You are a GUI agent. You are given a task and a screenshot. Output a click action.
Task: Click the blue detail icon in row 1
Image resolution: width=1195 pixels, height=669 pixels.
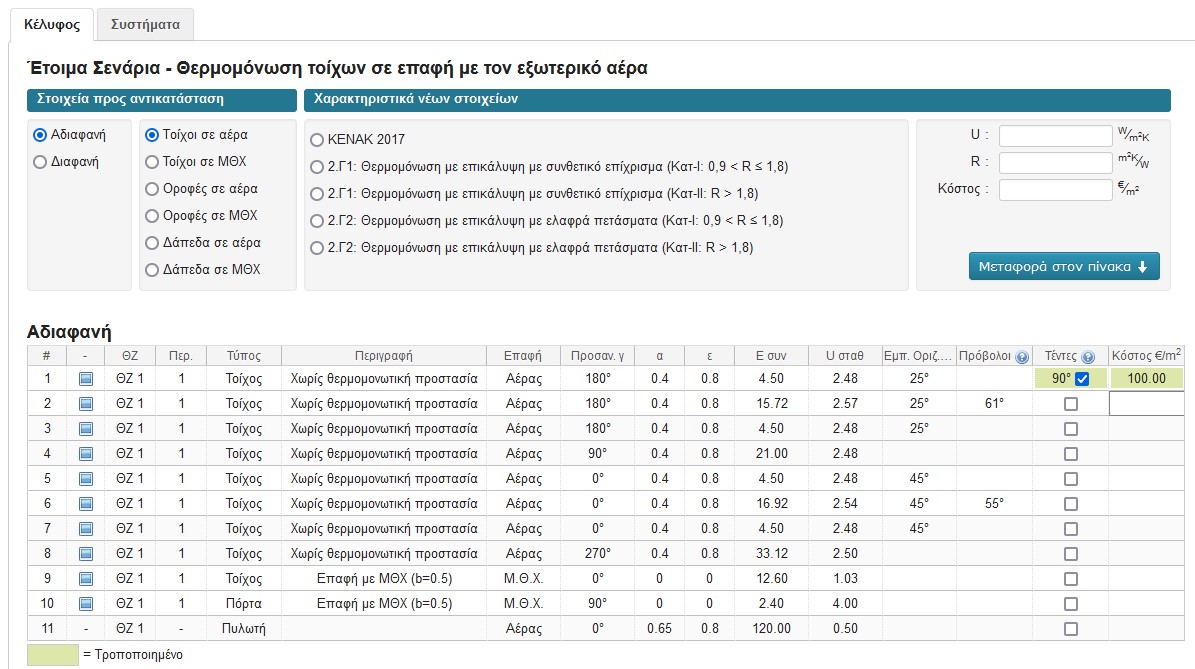pyautogui.click(x=86, y=378)
